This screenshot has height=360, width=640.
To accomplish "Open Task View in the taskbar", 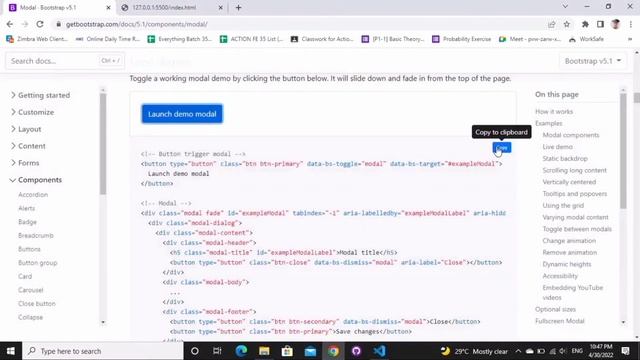I will 217,351.
